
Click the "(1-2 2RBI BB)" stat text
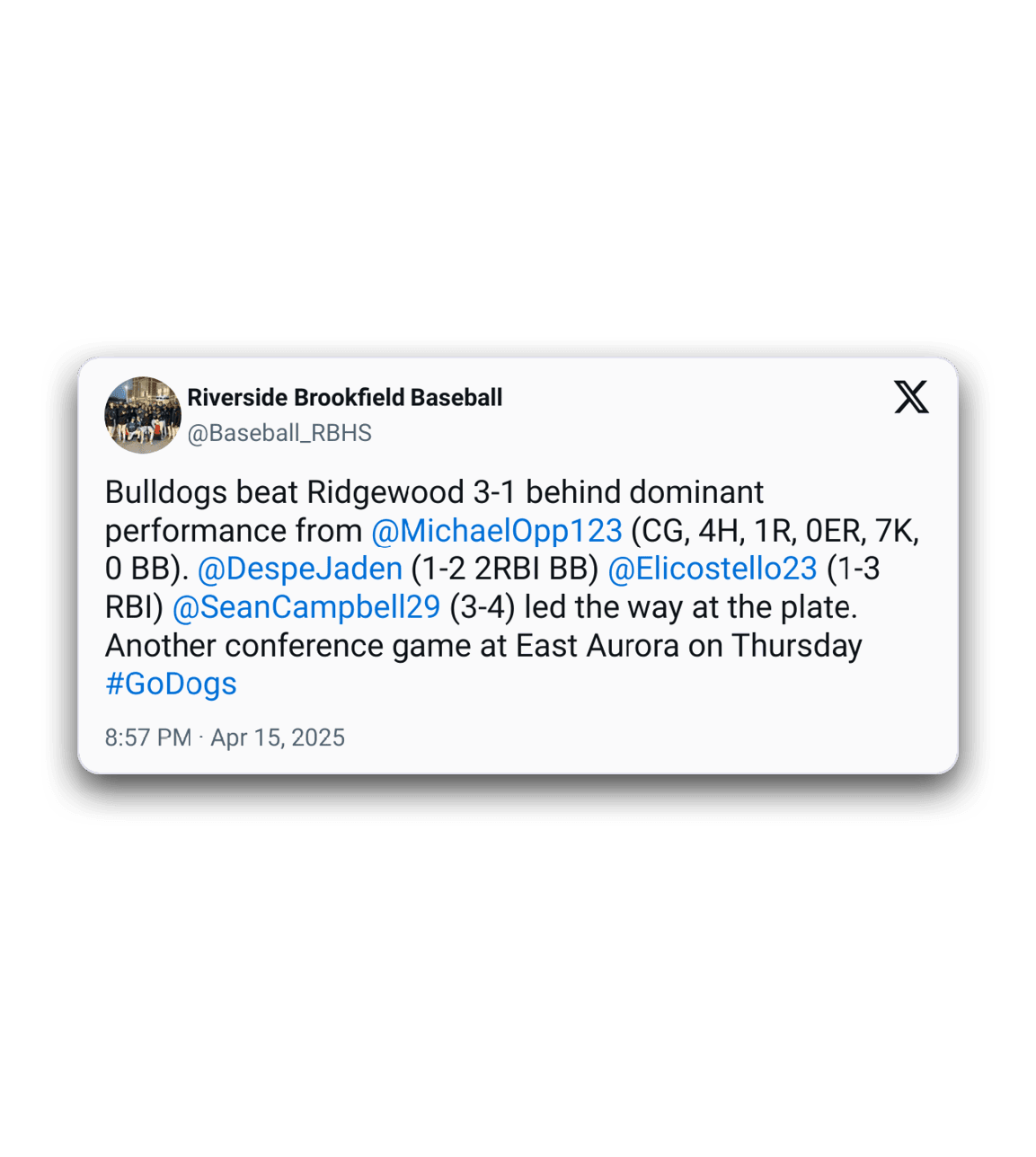click(505, 569)
